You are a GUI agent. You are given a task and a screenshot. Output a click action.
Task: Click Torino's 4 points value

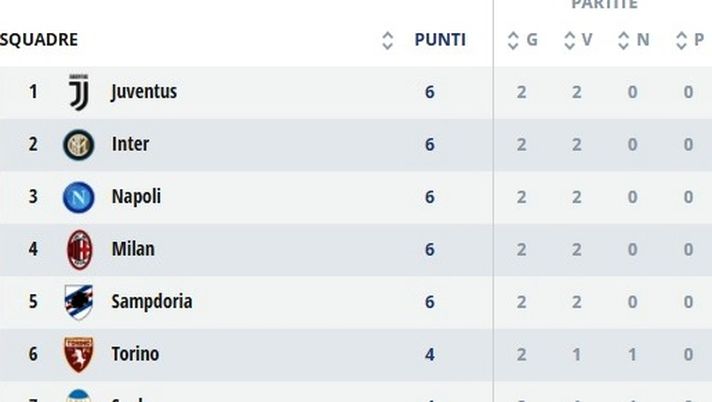[x=430, y=354]
